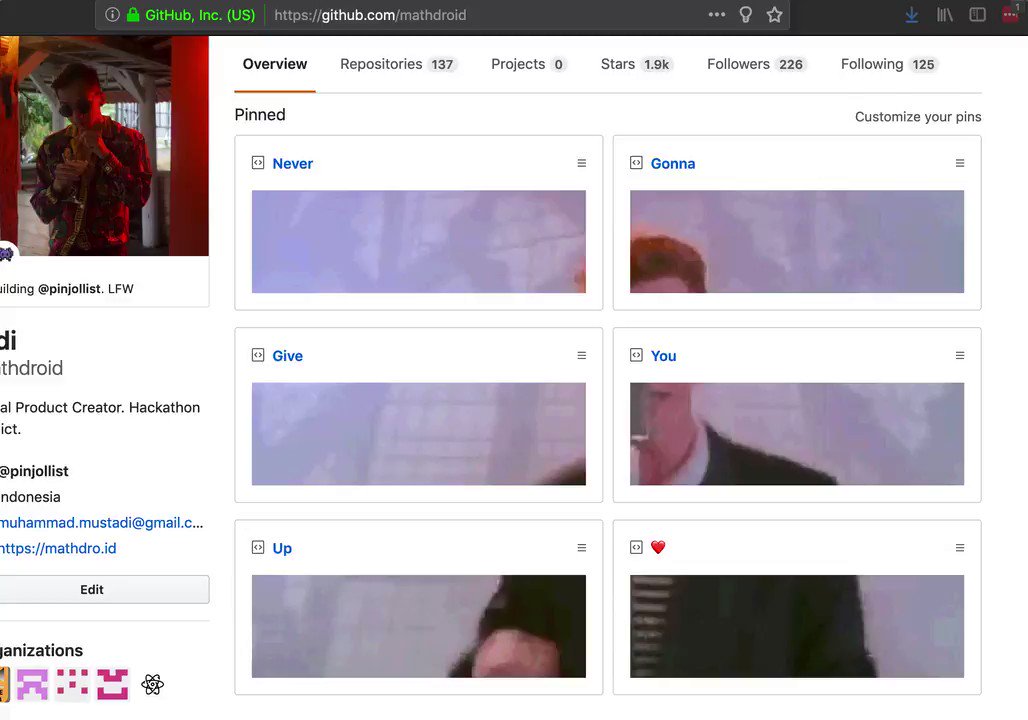Toggle the browser sidebar icon
The height and width of the screenshot is (720, 1028).
(x=978, y=14)
